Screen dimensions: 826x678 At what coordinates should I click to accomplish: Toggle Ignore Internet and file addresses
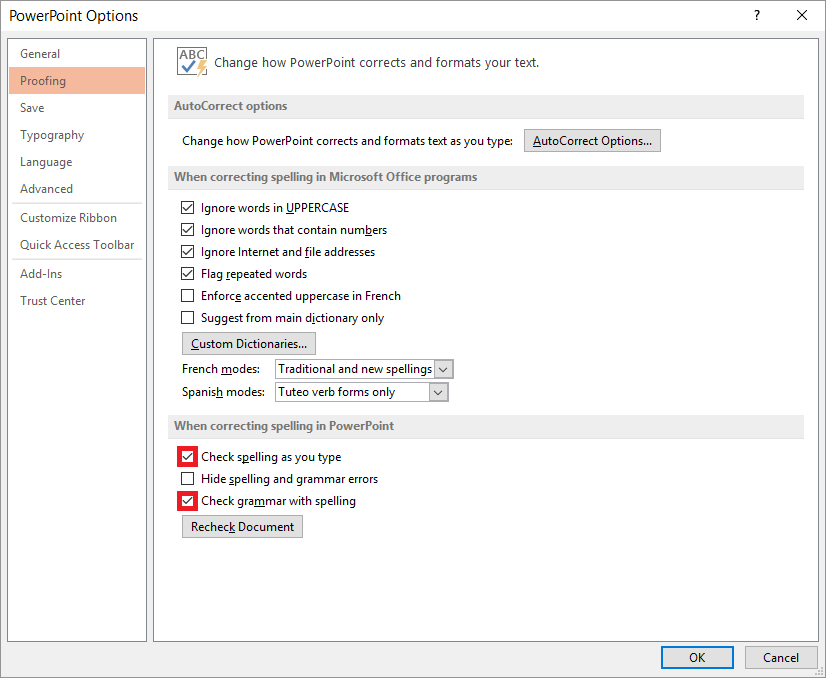(x=188, y=252)
